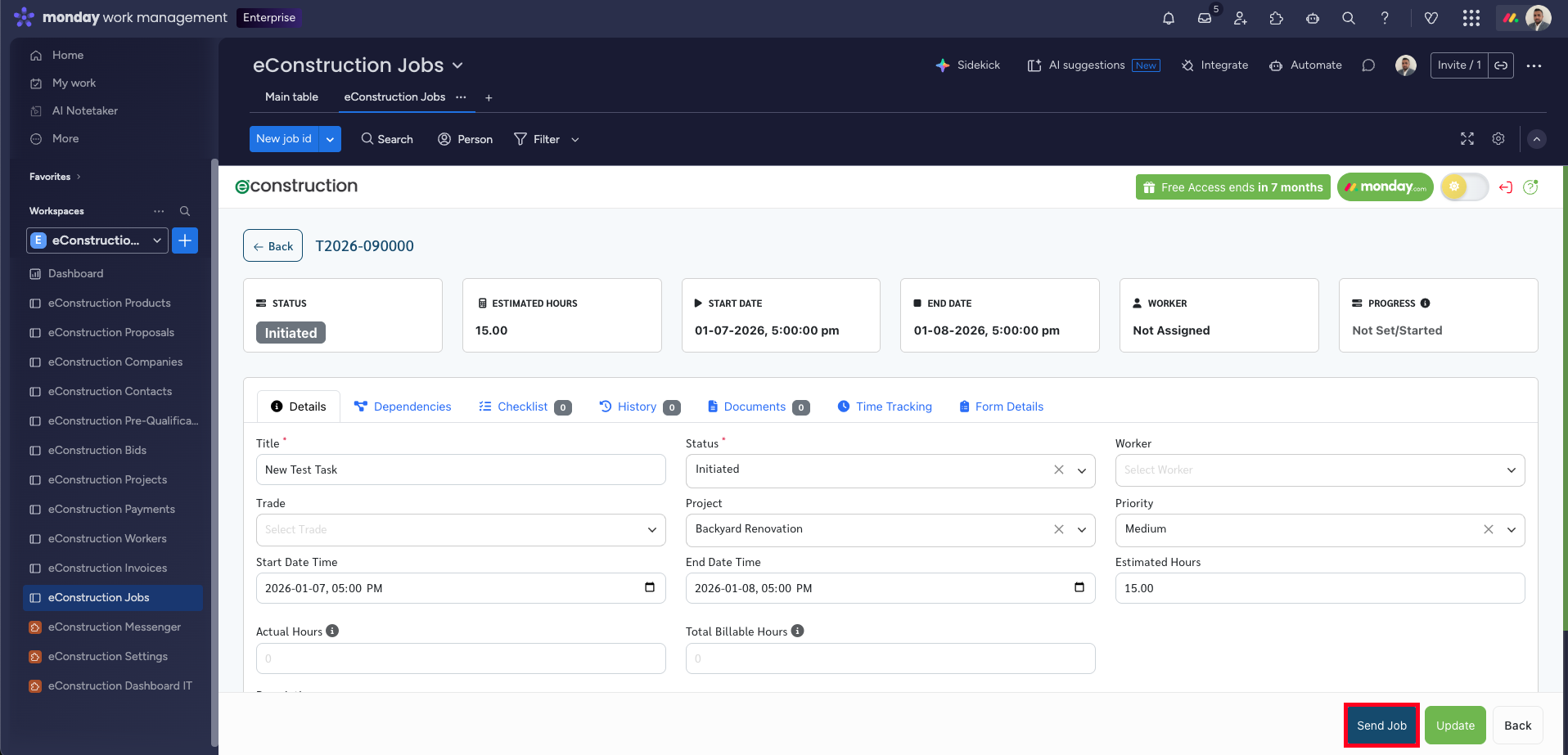Click into the Estimated Hours field
Image resolution: width=1568 pixels, height=755 pixels.
tap(1319, 588)
